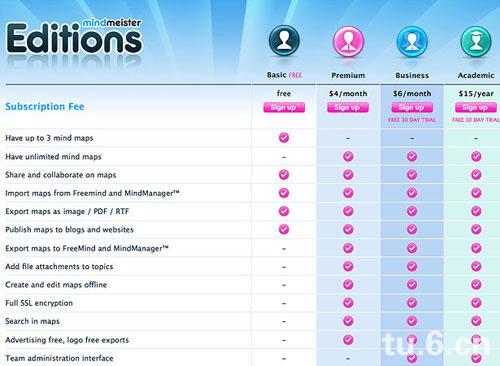Sign up for the $6/month Business plan
This screenshot has height=366, width=500.
pos(412,107)
